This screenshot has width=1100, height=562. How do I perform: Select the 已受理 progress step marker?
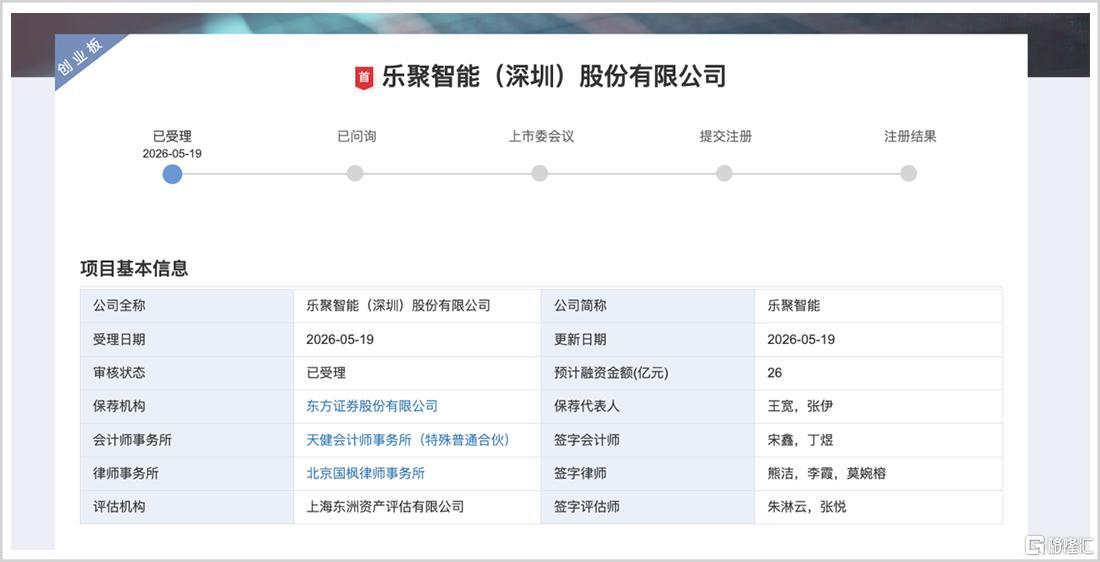(x=172, y=174)
